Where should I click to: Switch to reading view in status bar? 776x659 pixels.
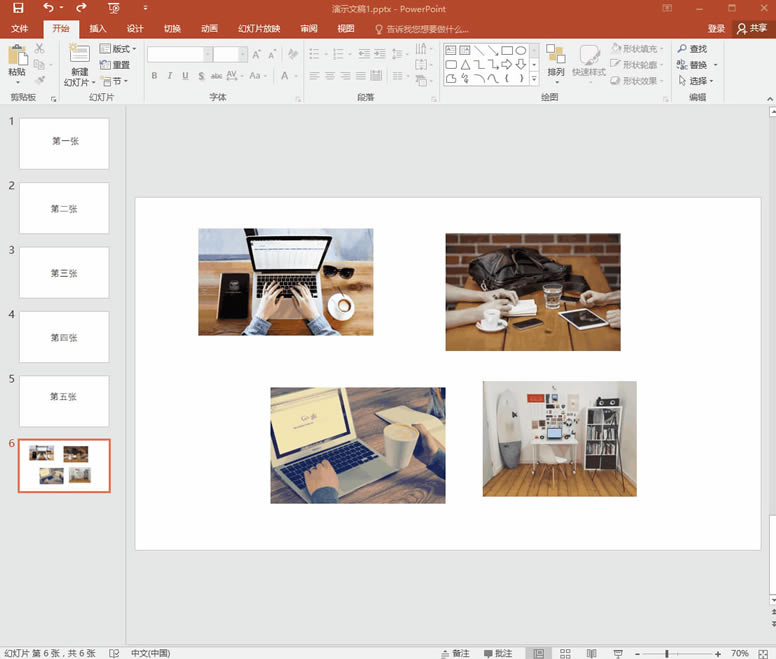[x=591, y=653]
